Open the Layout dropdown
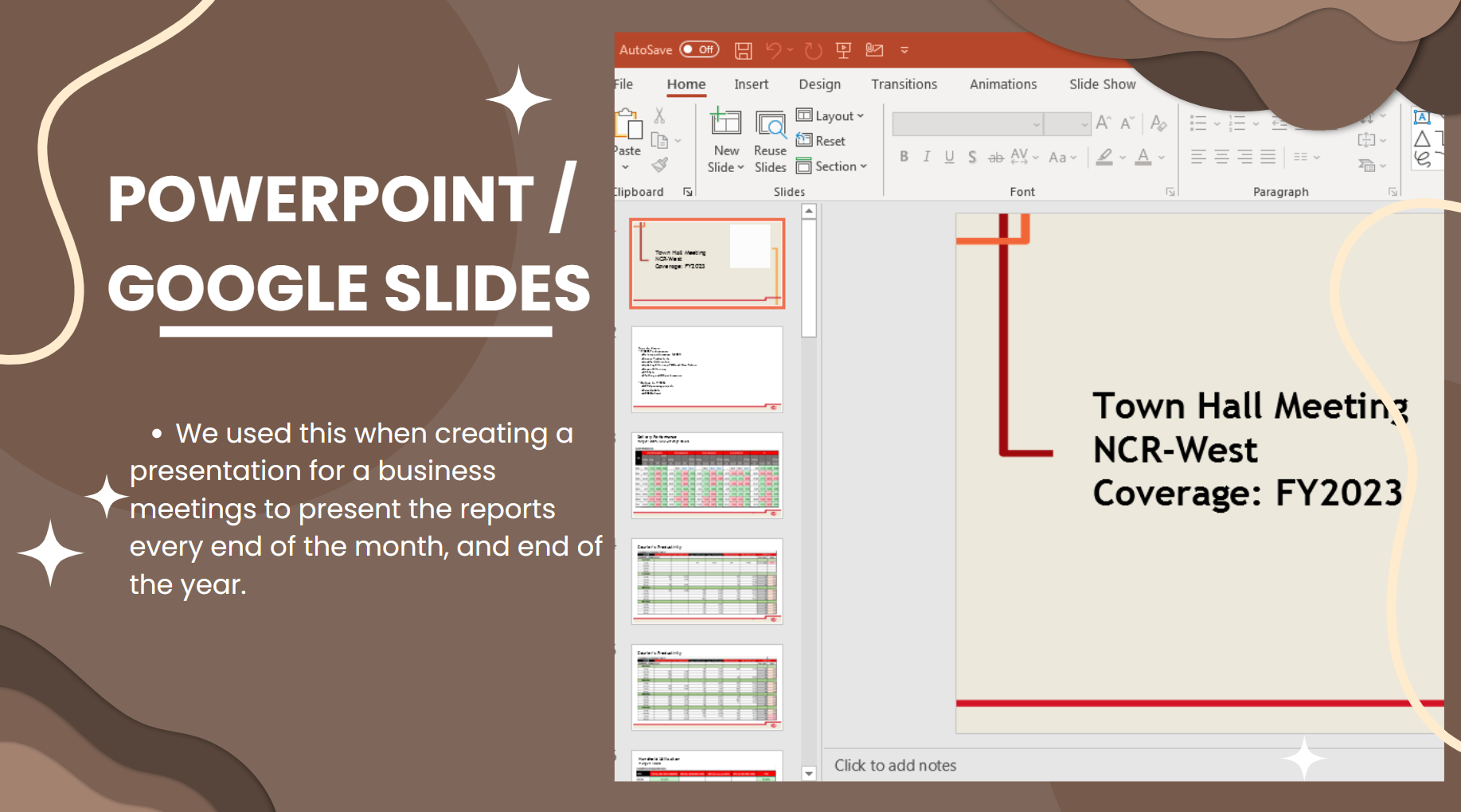 click(830, 116)
